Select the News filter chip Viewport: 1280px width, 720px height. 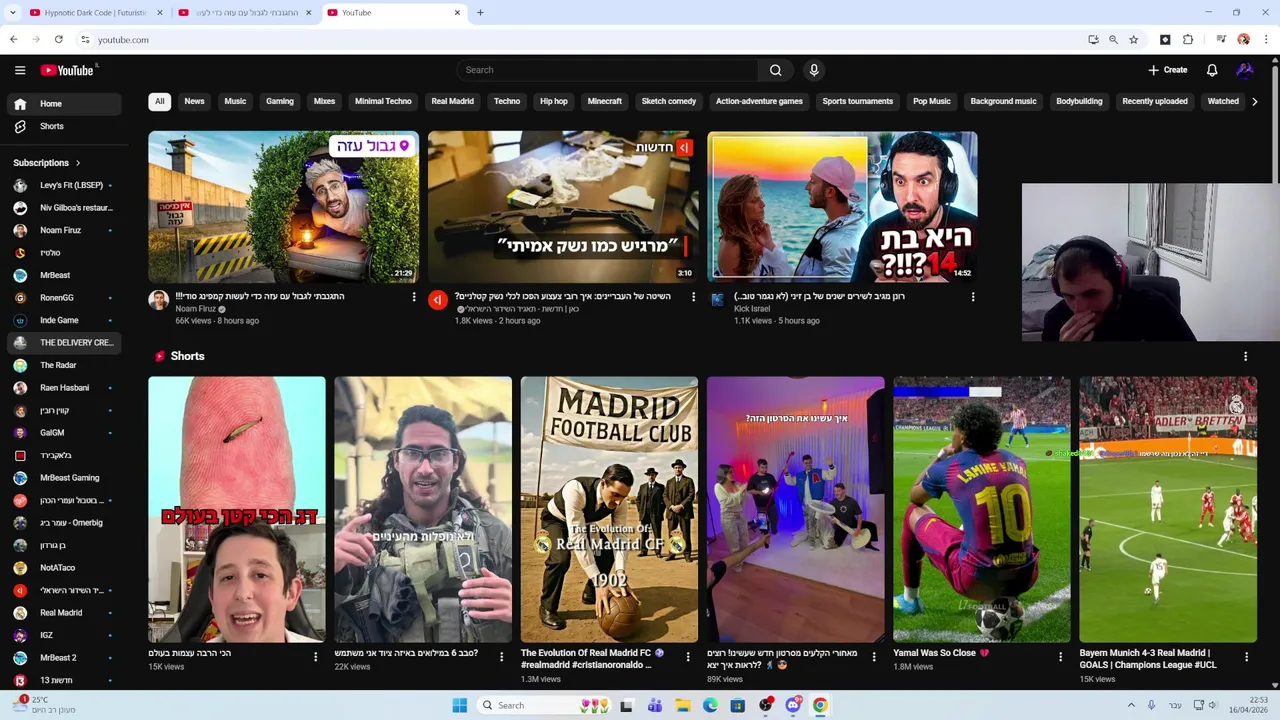[x=194, y=101]
